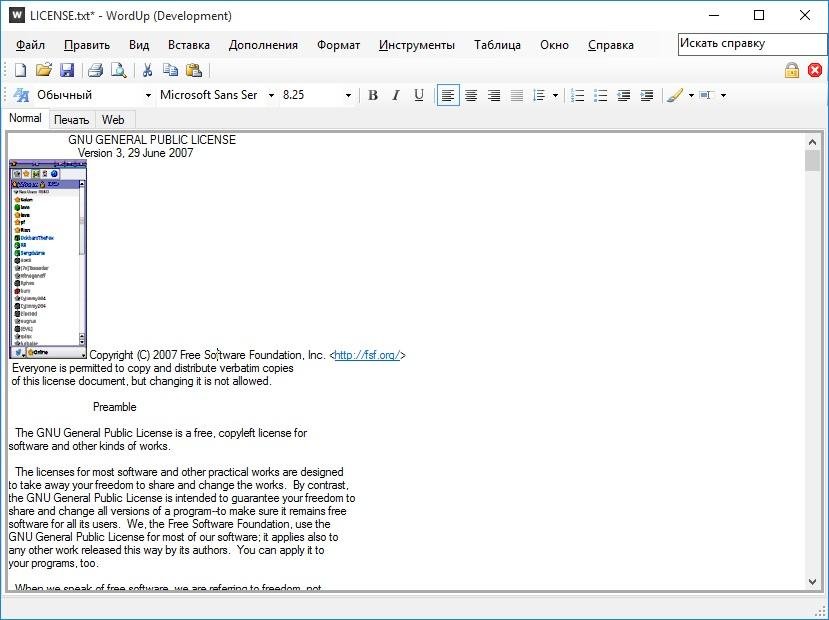829x620 pixels.
Task: Open a file using the folder icon
Action: click(44, 70)
